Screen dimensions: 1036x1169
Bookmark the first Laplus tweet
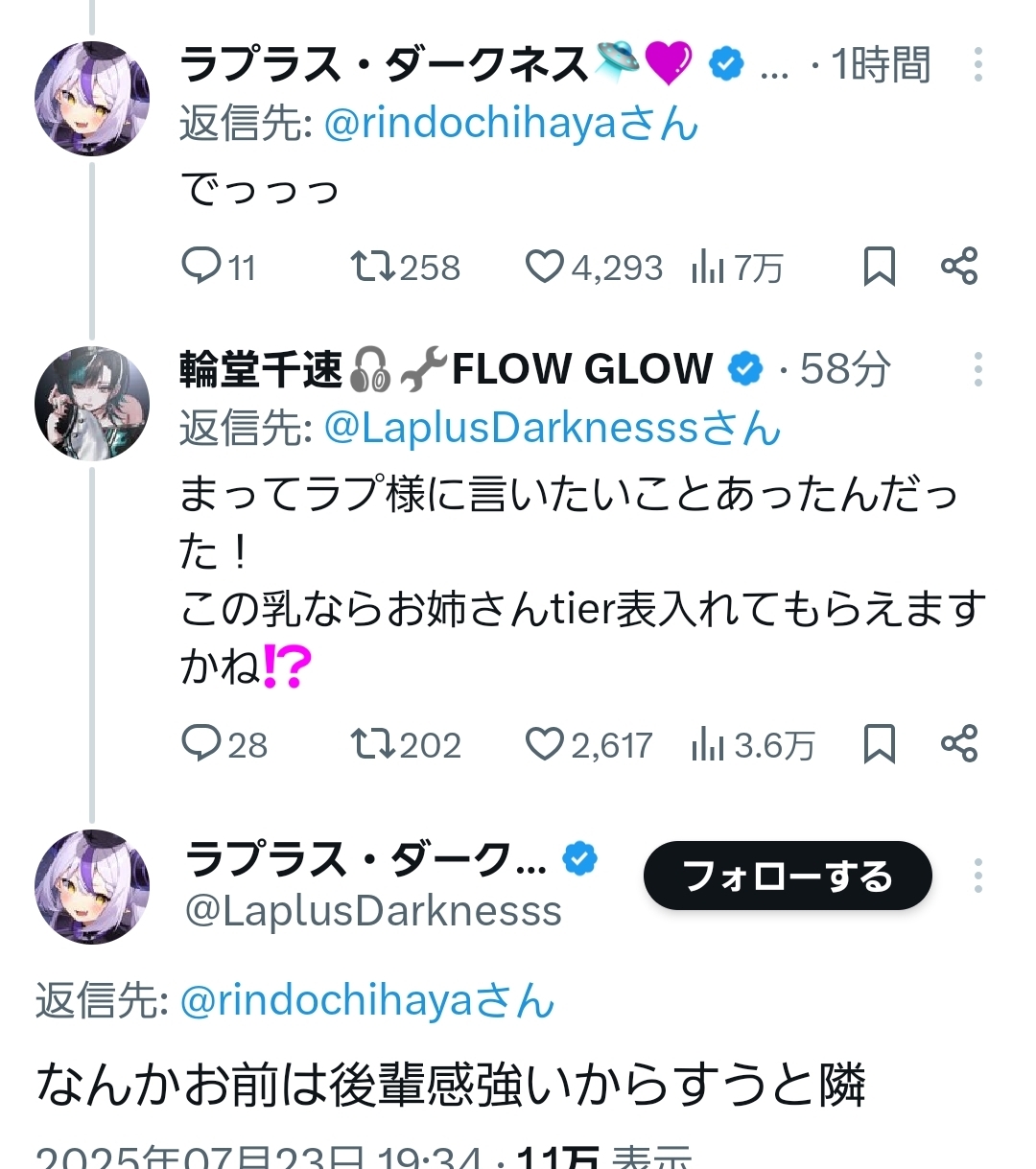pos(879,266)
